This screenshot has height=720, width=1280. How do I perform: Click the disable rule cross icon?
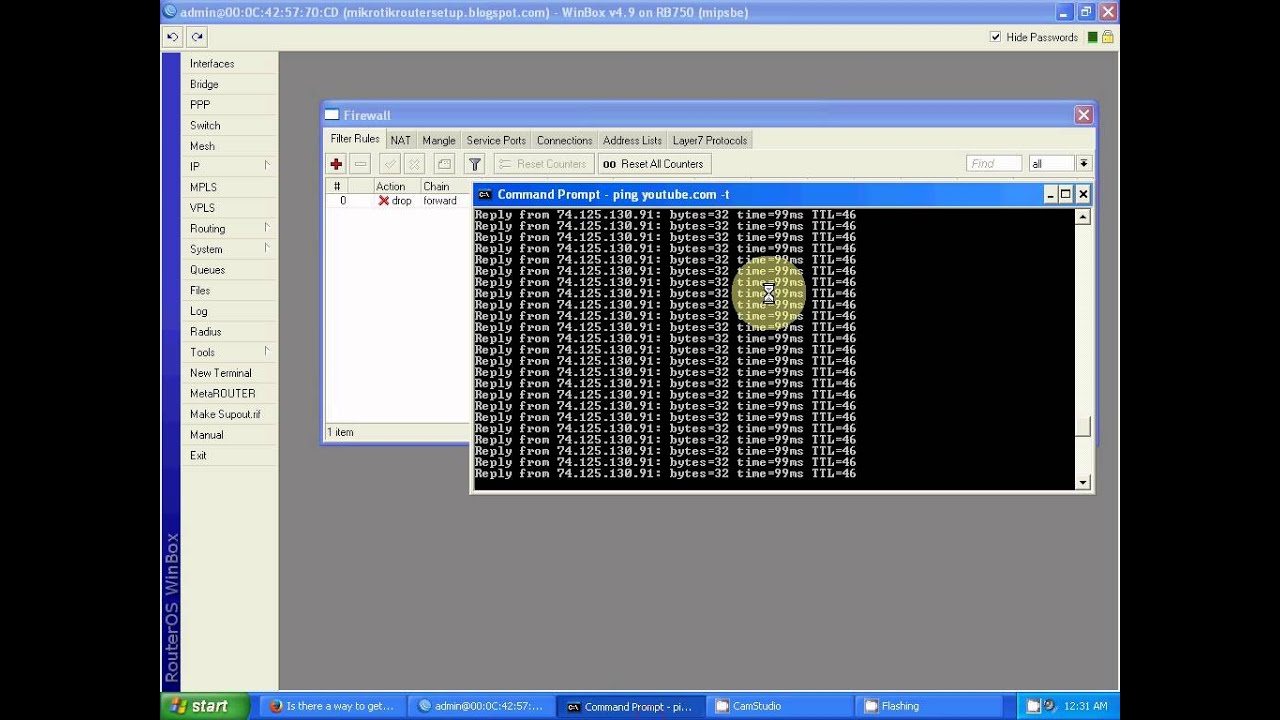pyautogui.click(x=414, y=164)
